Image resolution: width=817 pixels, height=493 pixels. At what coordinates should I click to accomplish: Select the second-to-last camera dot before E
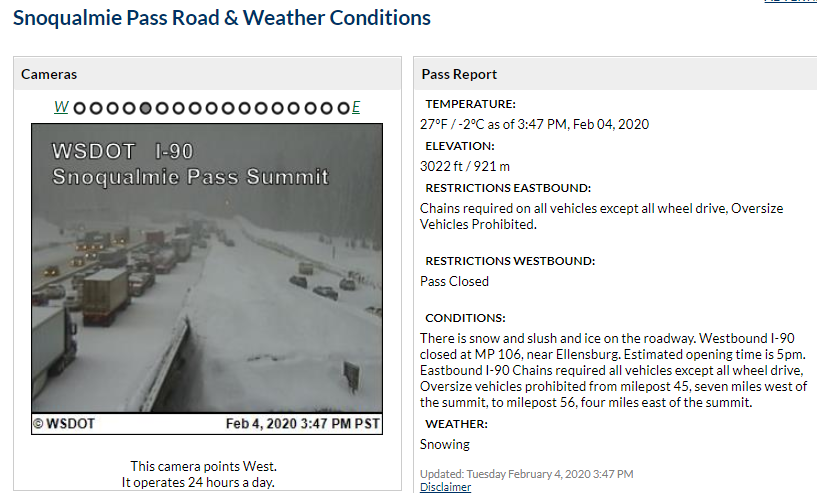point(327,108)
